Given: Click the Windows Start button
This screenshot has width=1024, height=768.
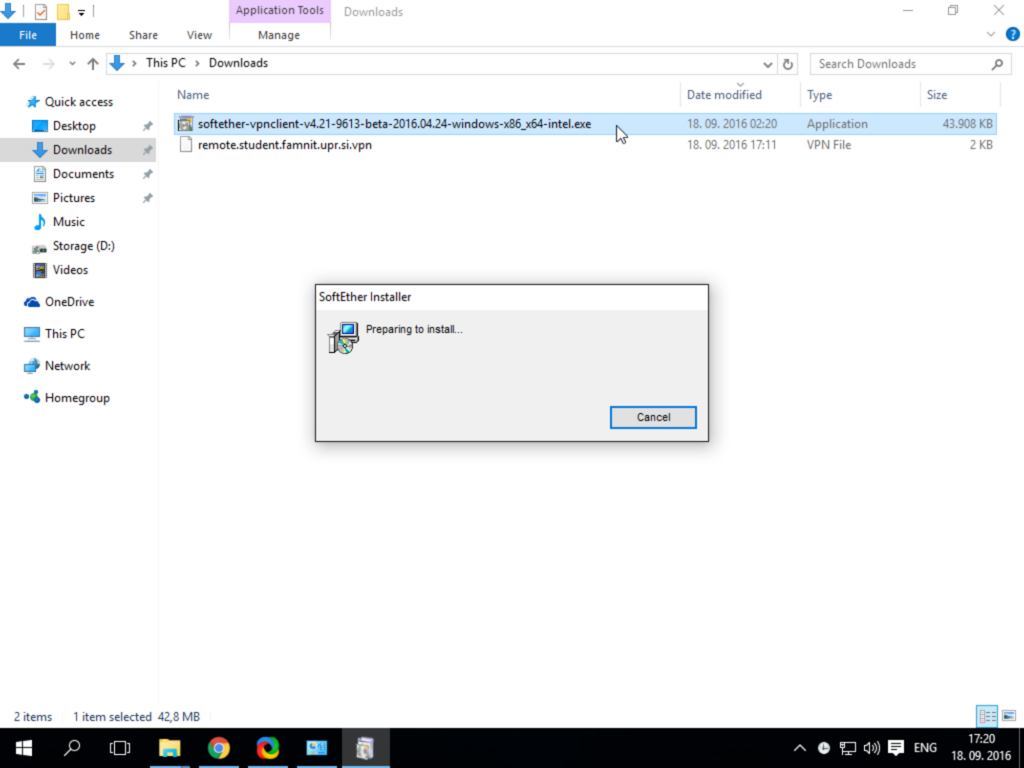Looking at the screenshot, I should pyautogui.click(x=24, y=748).
